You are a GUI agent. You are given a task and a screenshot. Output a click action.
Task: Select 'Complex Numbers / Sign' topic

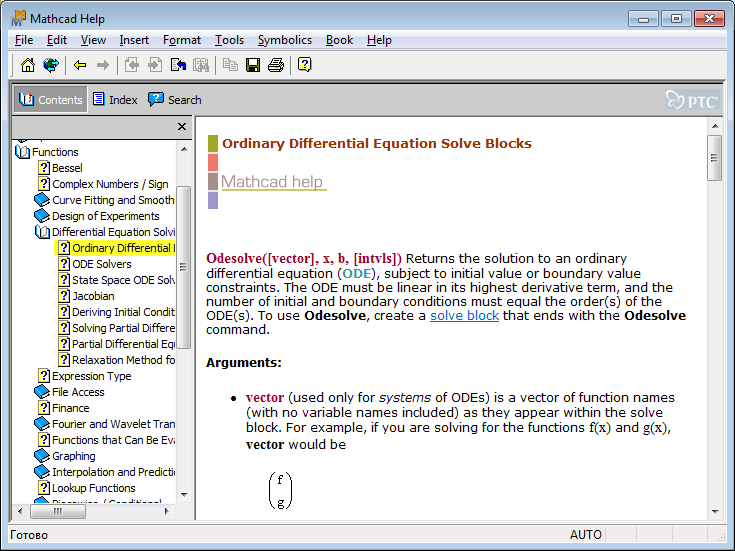tap(110, 184)
